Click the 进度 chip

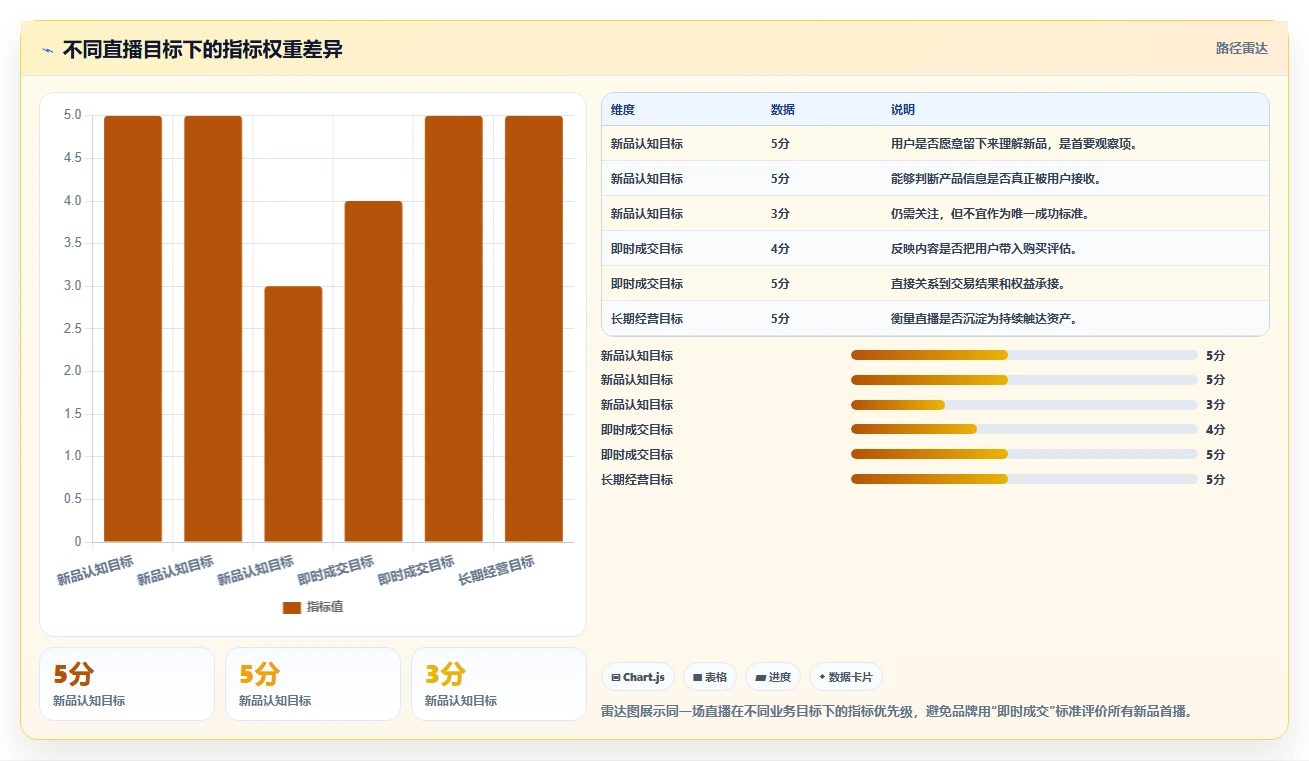773,677
